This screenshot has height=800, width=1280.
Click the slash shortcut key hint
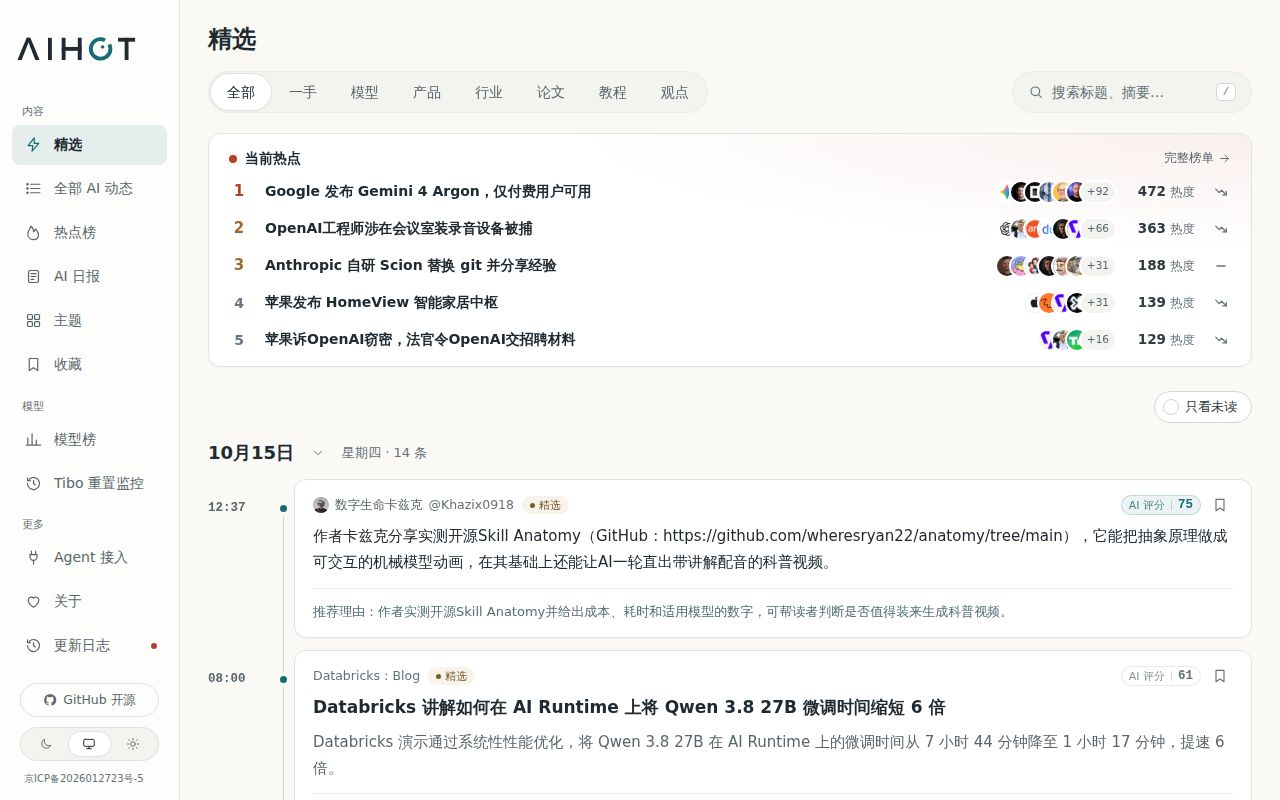point(1226,92)
